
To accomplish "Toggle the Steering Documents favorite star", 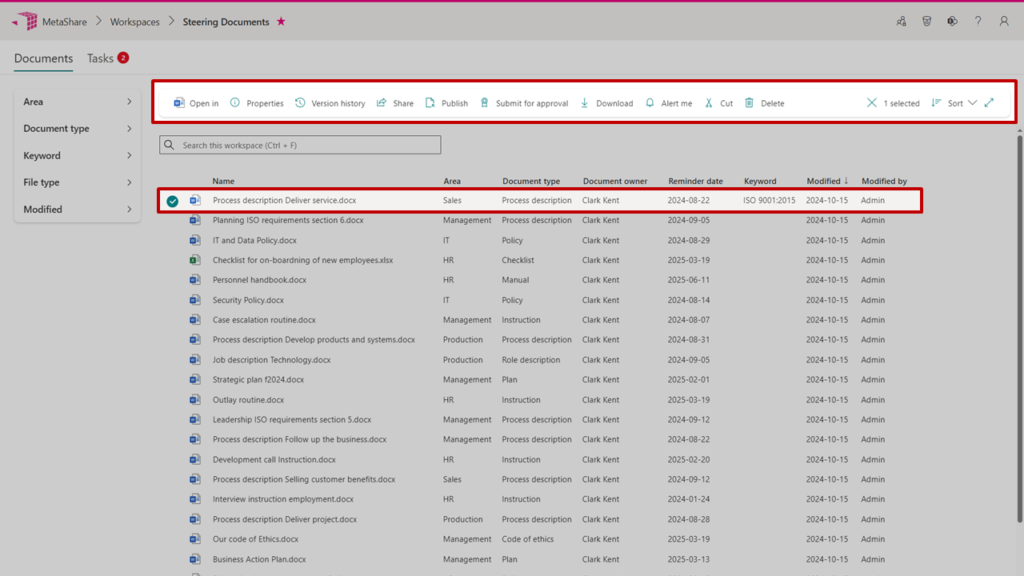I will coord(281,22).
